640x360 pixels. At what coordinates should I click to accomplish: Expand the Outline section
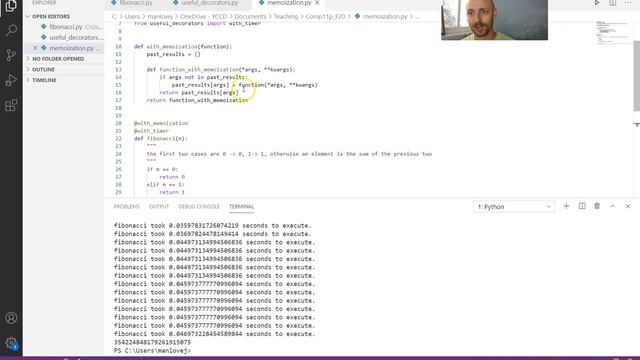pos(63,69)
